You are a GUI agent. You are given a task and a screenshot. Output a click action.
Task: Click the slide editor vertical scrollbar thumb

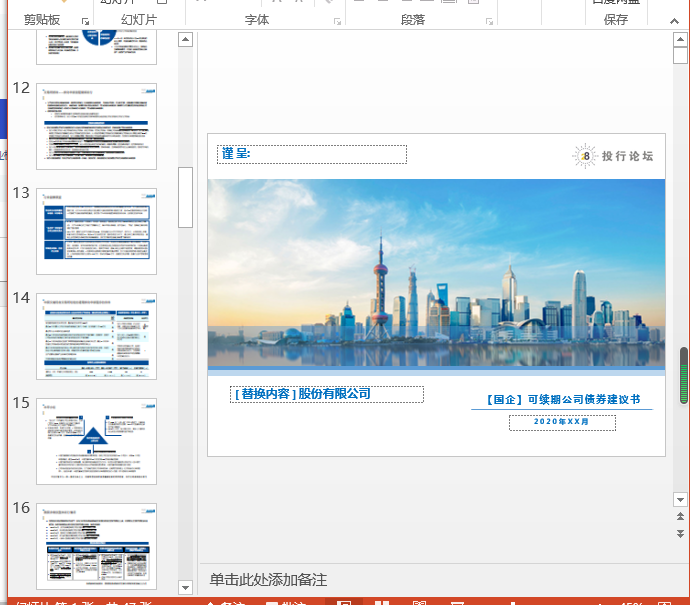(680, 55)
